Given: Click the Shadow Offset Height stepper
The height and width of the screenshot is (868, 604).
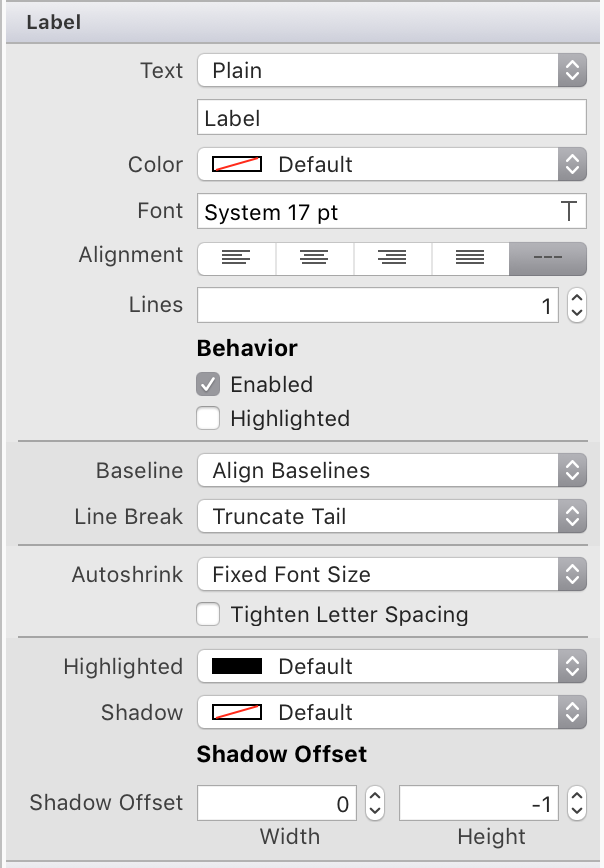Looking at the screenshot, I should pyautogui.click(x=576, y=802).
